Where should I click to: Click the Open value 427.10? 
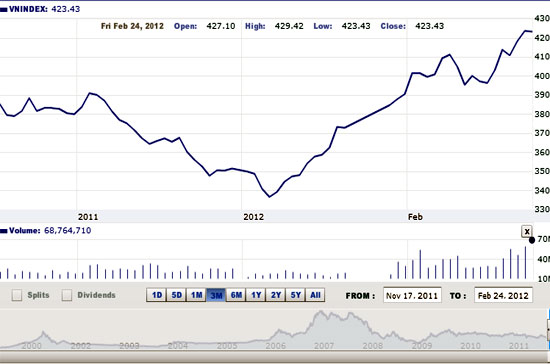[221, 26]
